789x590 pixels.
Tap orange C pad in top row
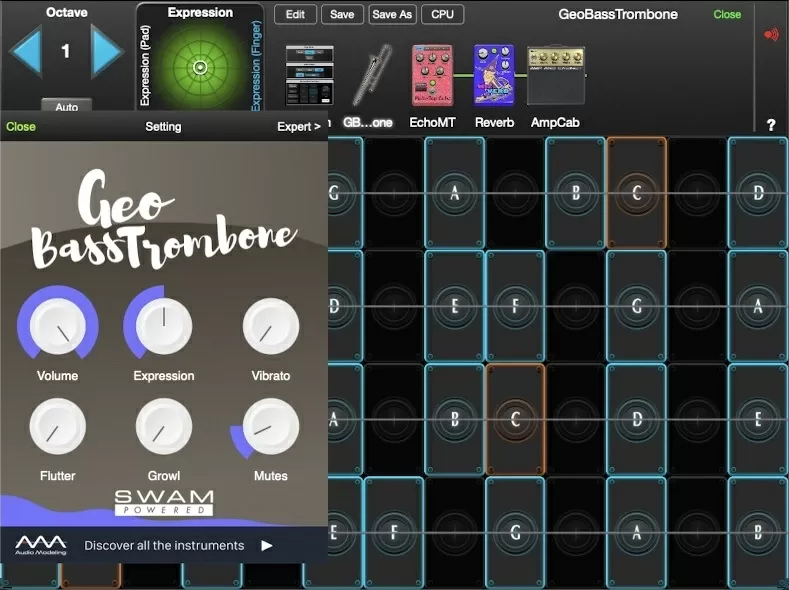pyautogui.click(x=637, y=193)
